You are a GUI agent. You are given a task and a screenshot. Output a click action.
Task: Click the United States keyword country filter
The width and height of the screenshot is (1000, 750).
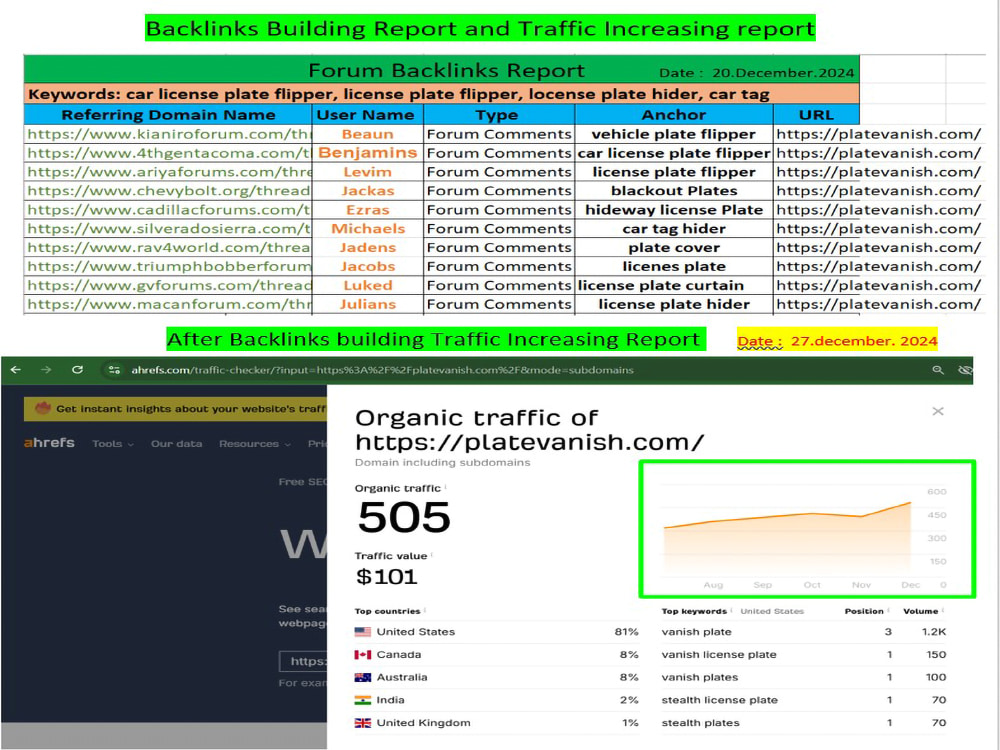(772, 611)
